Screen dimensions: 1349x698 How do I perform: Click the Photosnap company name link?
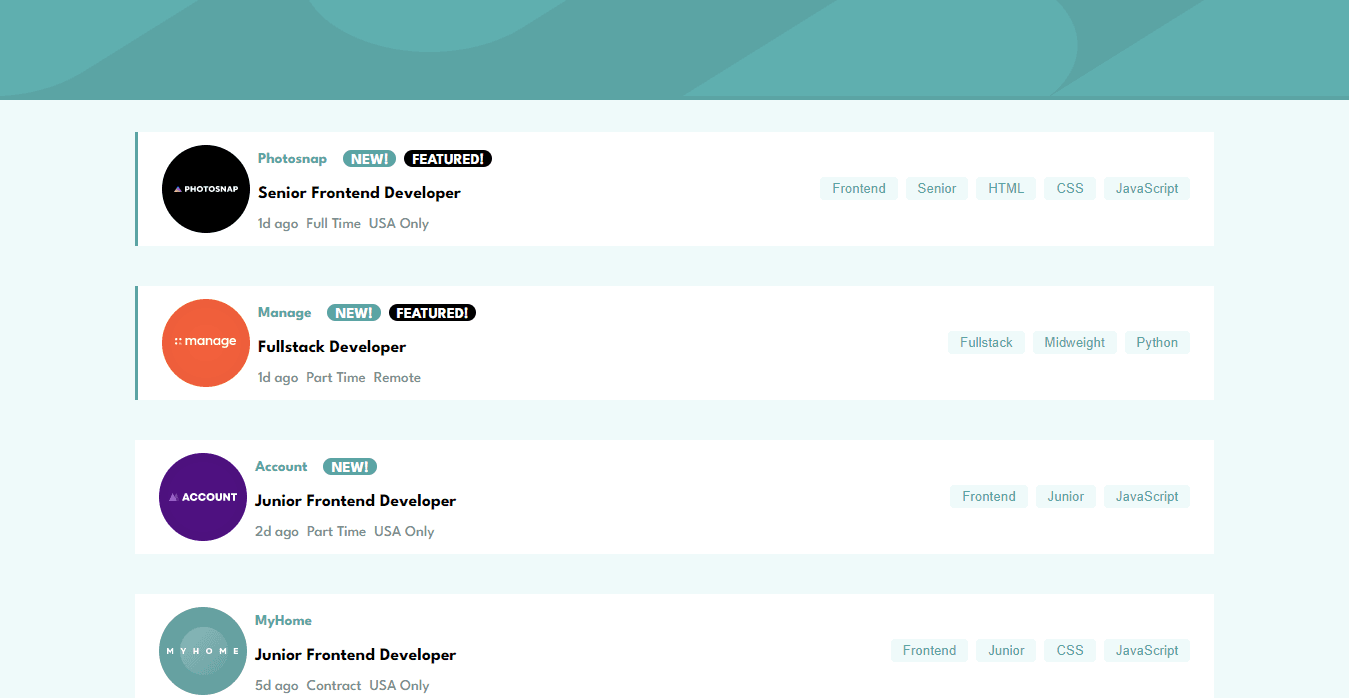[291, 158]
